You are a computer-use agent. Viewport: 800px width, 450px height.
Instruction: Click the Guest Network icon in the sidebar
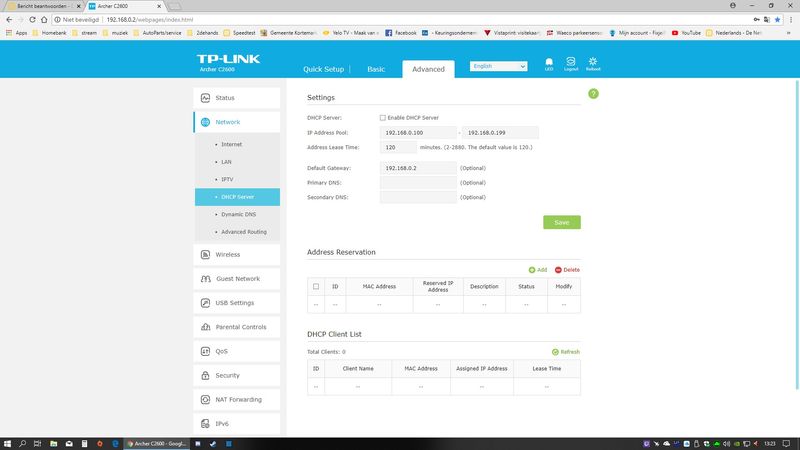(206, 279)
